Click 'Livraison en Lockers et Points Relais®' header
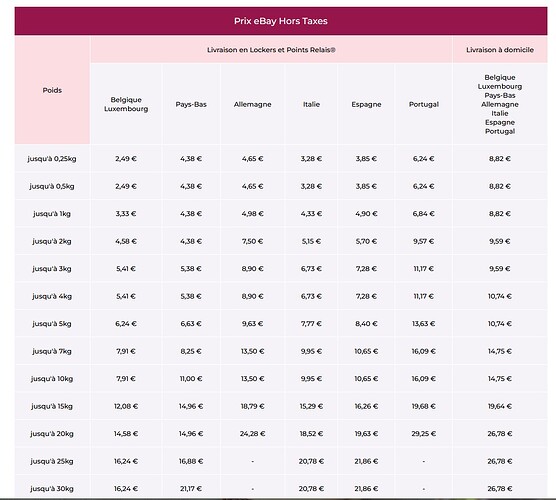556x500 pixels. (x=271, y=50)
